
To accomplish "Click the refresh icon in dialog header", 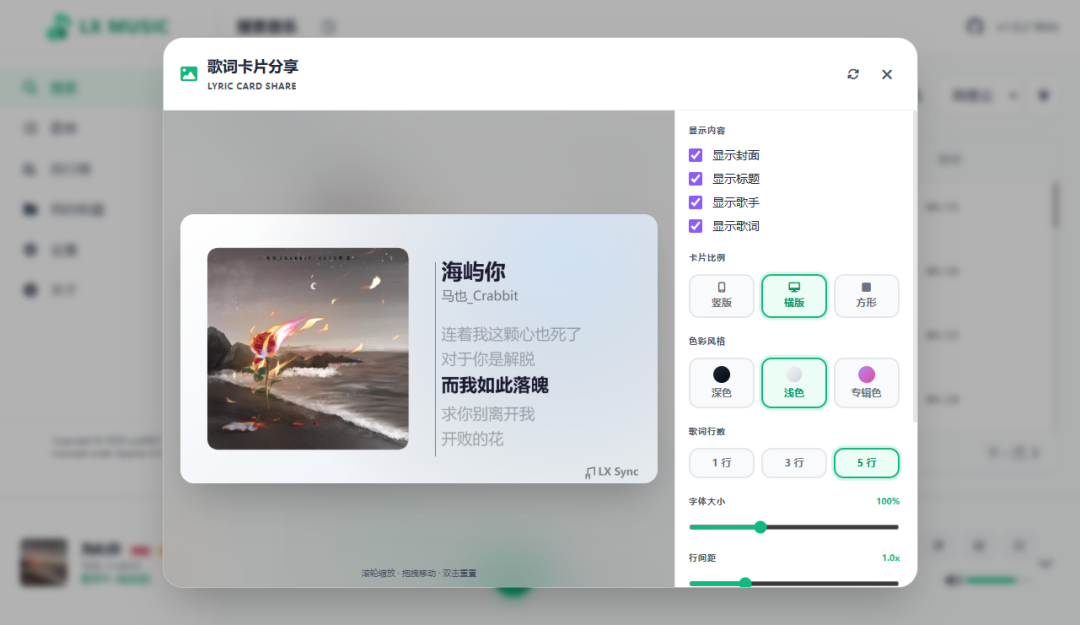I will (x=853, y=74).
